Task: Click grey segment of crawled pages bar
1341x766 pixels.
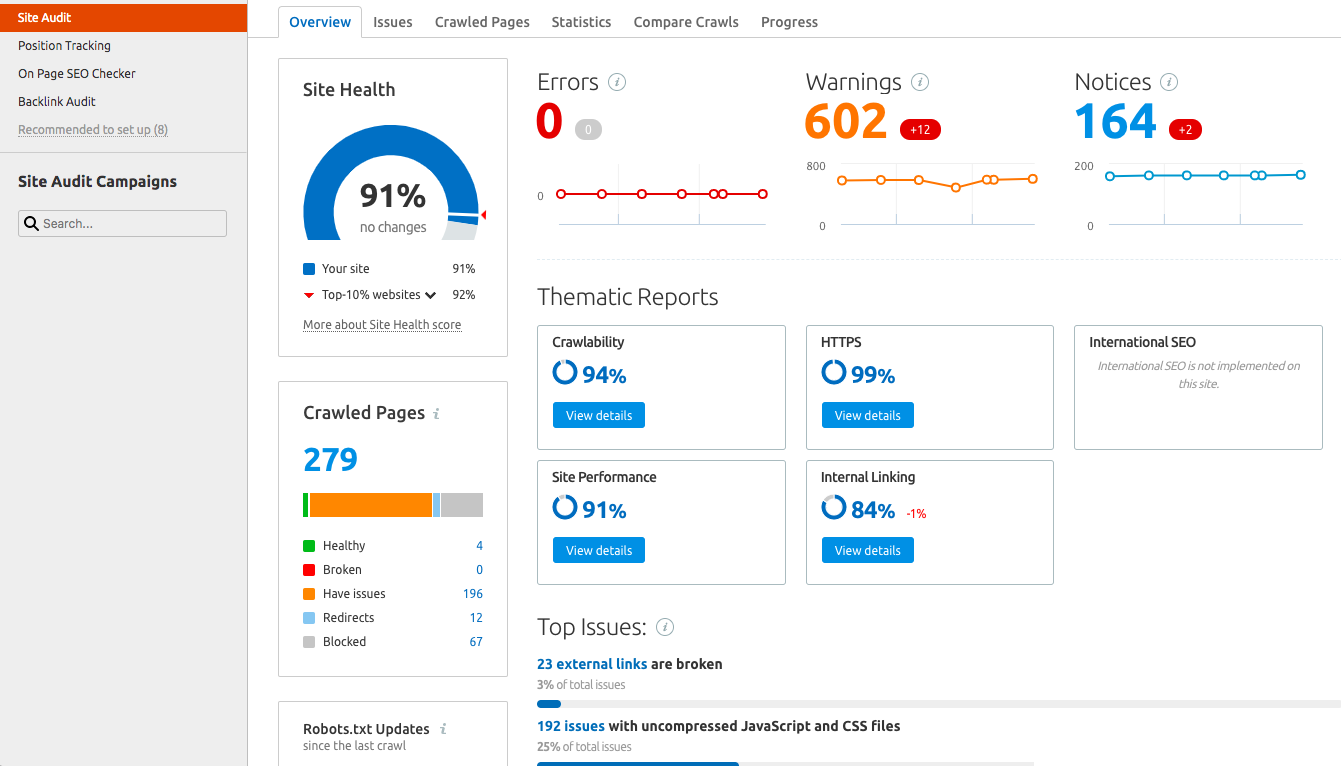Action: 462,505
